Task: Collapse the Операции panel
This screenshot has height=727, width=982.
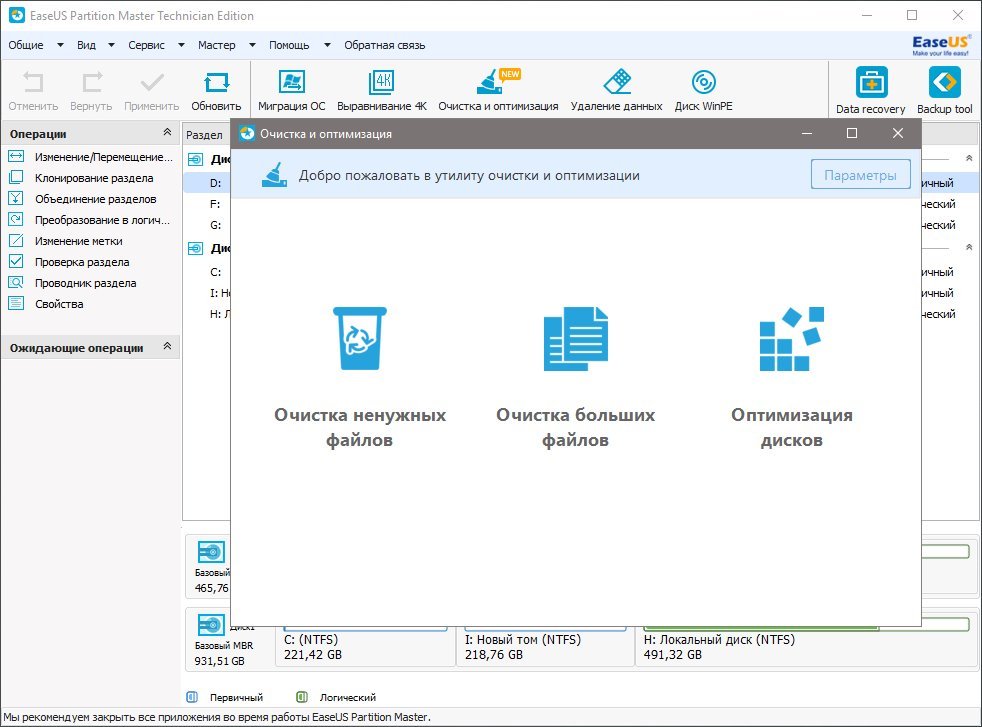Action: pos(167,134)
